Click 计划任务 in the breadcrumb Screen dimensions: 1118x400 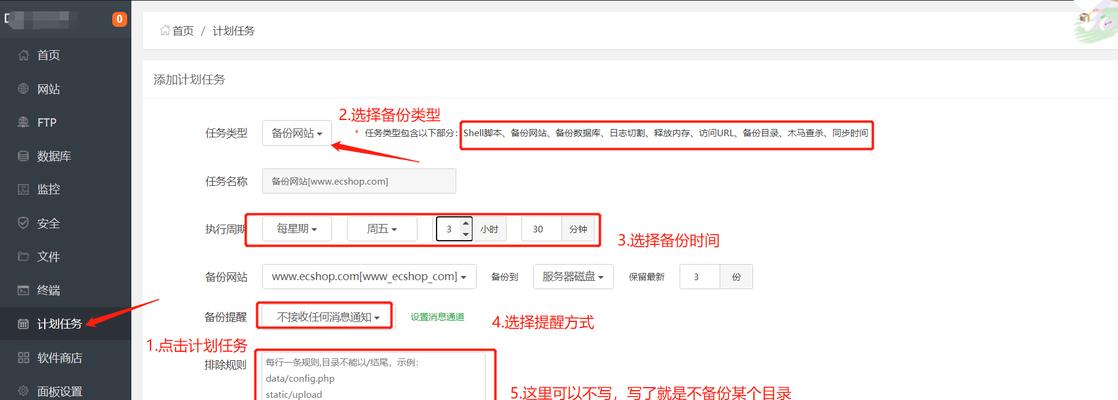point(233,31)
